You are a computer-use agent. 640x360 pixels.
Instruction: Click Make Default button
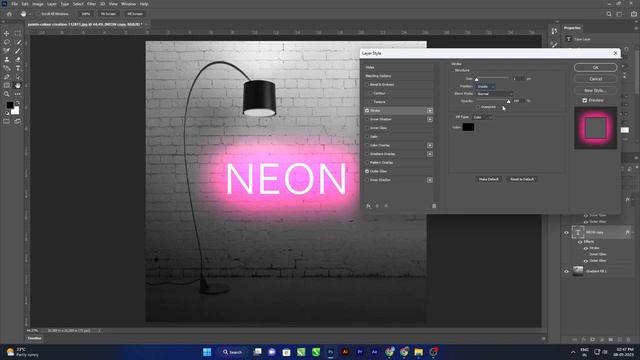pyautogui.click(x=489, y=179)
